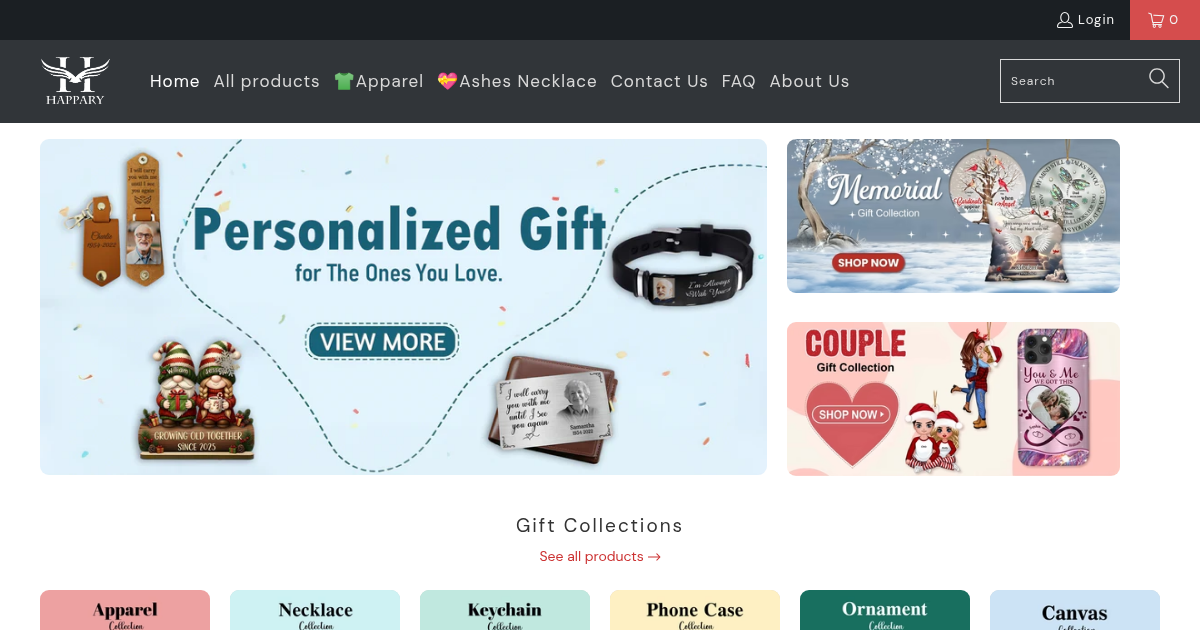Image resolution: width=1200 pixels, height=630 pixels.
Task: Open the Canvas collection tile
Action: pyautogui.click(x=1075, y=610)
